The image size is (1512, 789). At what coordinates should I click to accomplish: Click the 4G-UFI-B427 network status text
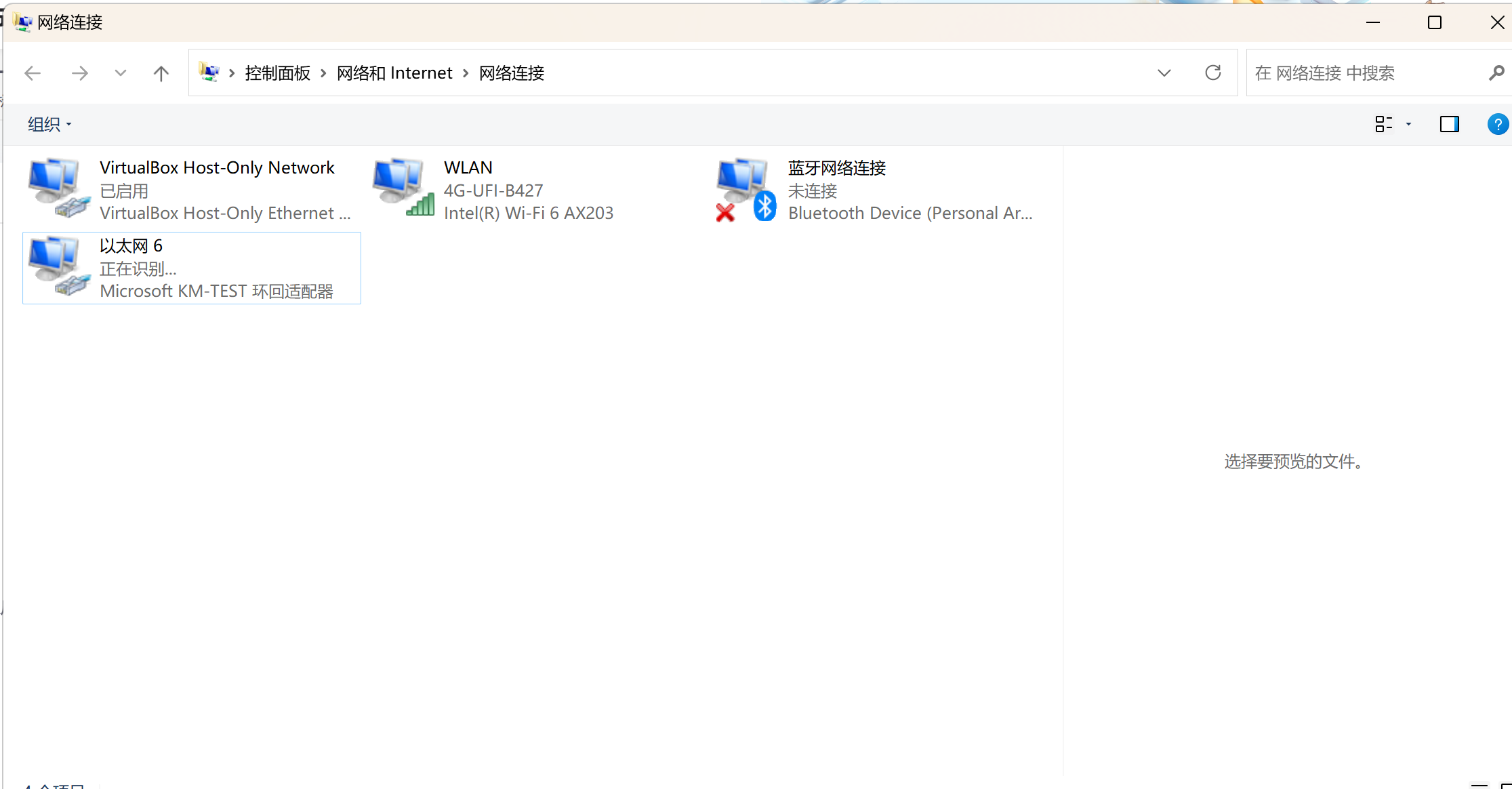point(493,190)
